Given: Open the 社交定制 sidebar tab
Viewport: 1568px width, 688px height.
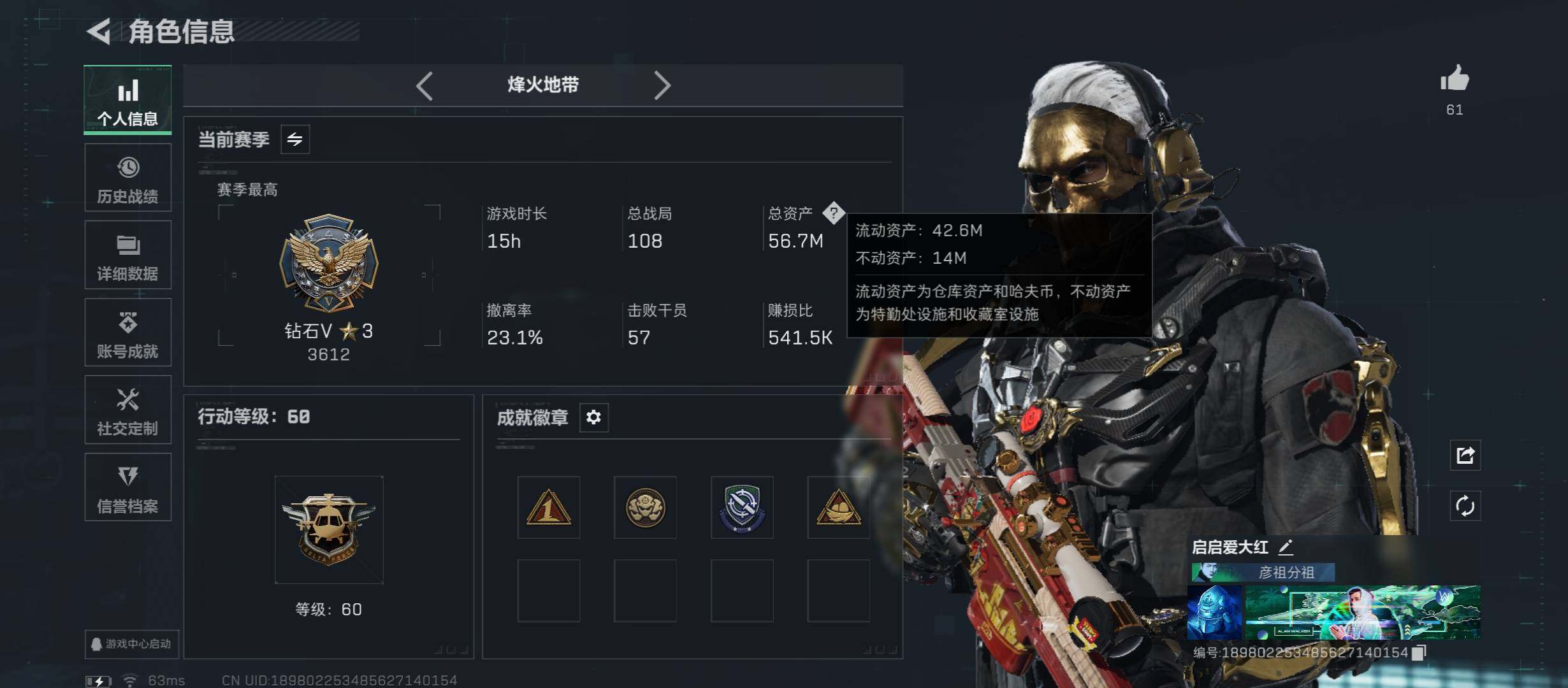Looking at the screenshot, I should pyautogui.click(x=127, y=410).
